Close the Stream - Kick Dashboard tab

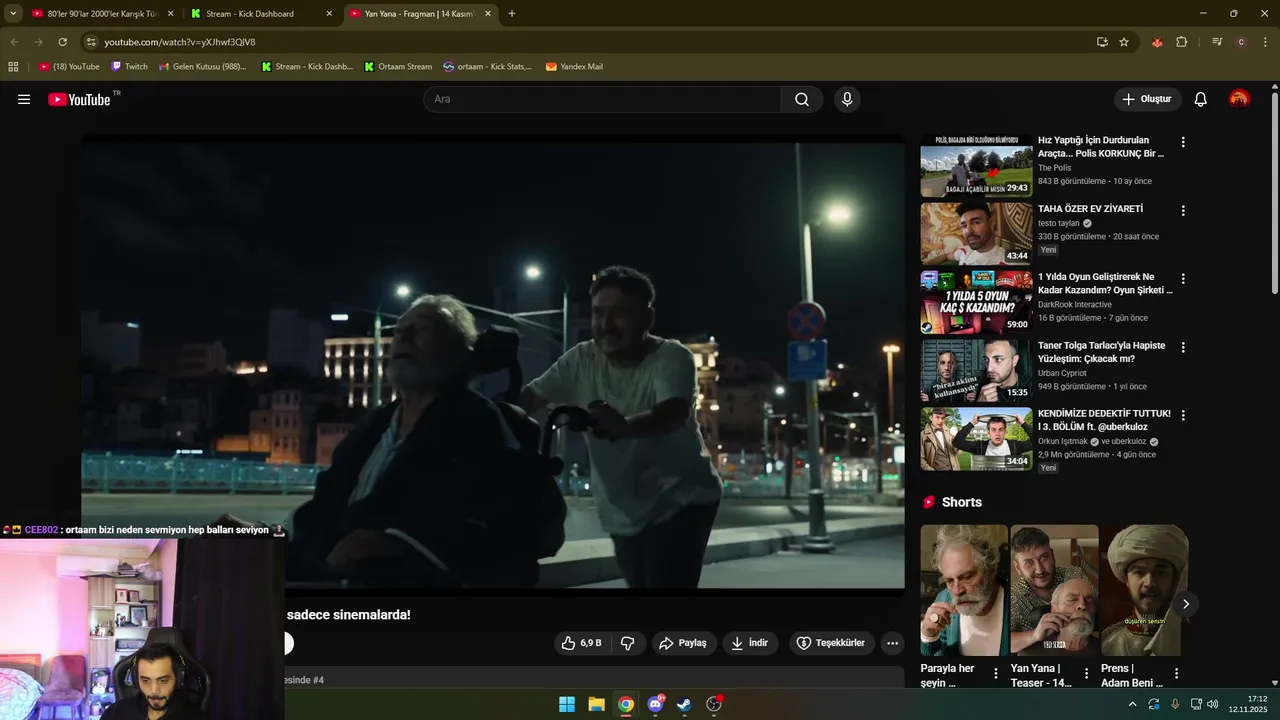pos(329,14)
